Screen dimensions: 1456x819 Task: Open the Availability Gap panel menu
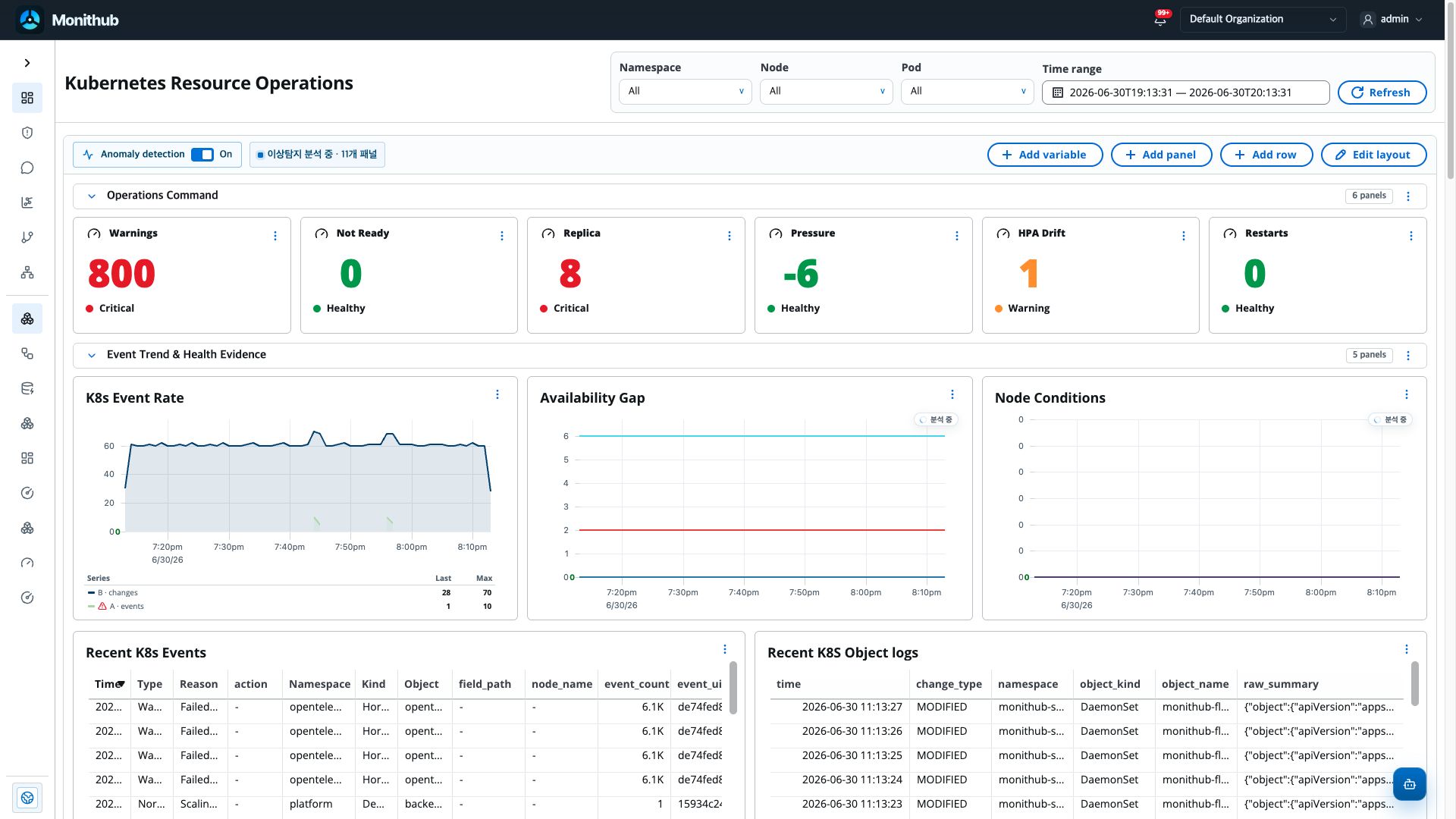pyautogui.click(x=952, y=394)
